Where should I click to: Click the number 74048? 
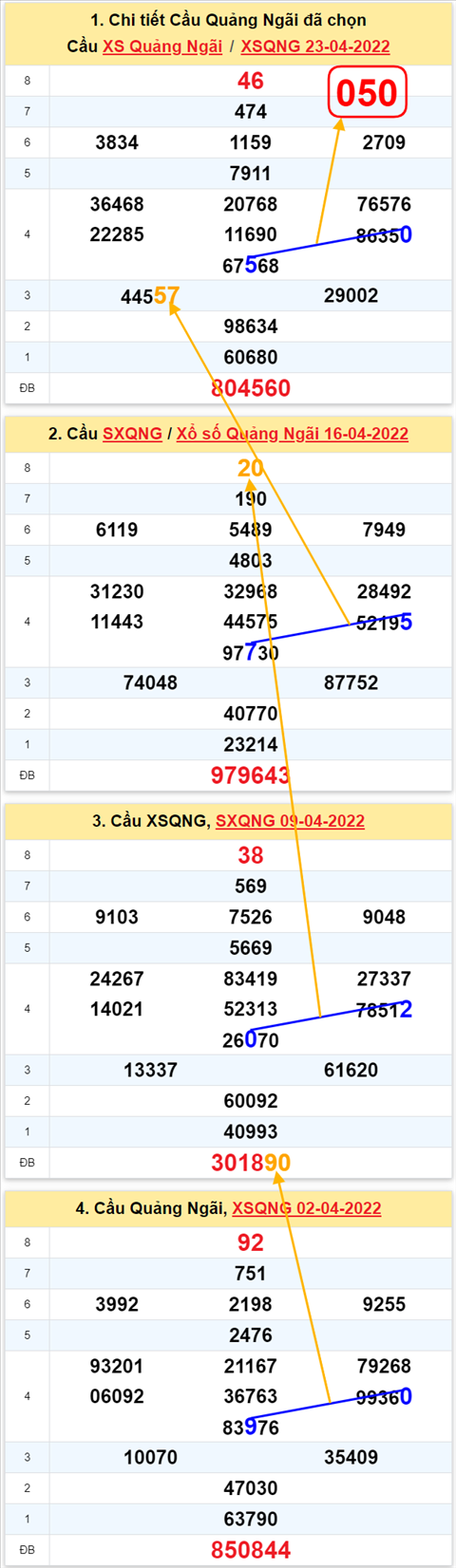tap(150, 683)
